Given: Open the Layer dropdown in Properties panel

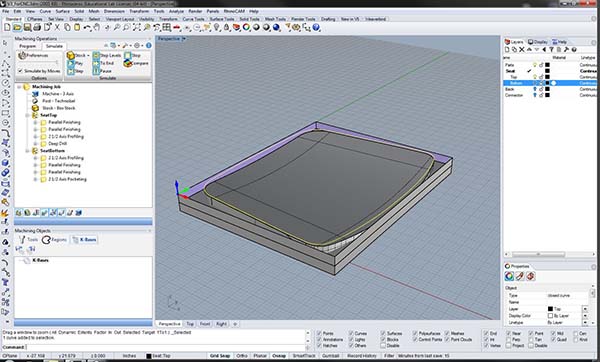Looking at the screenshot, I should (x=585, y=309).
